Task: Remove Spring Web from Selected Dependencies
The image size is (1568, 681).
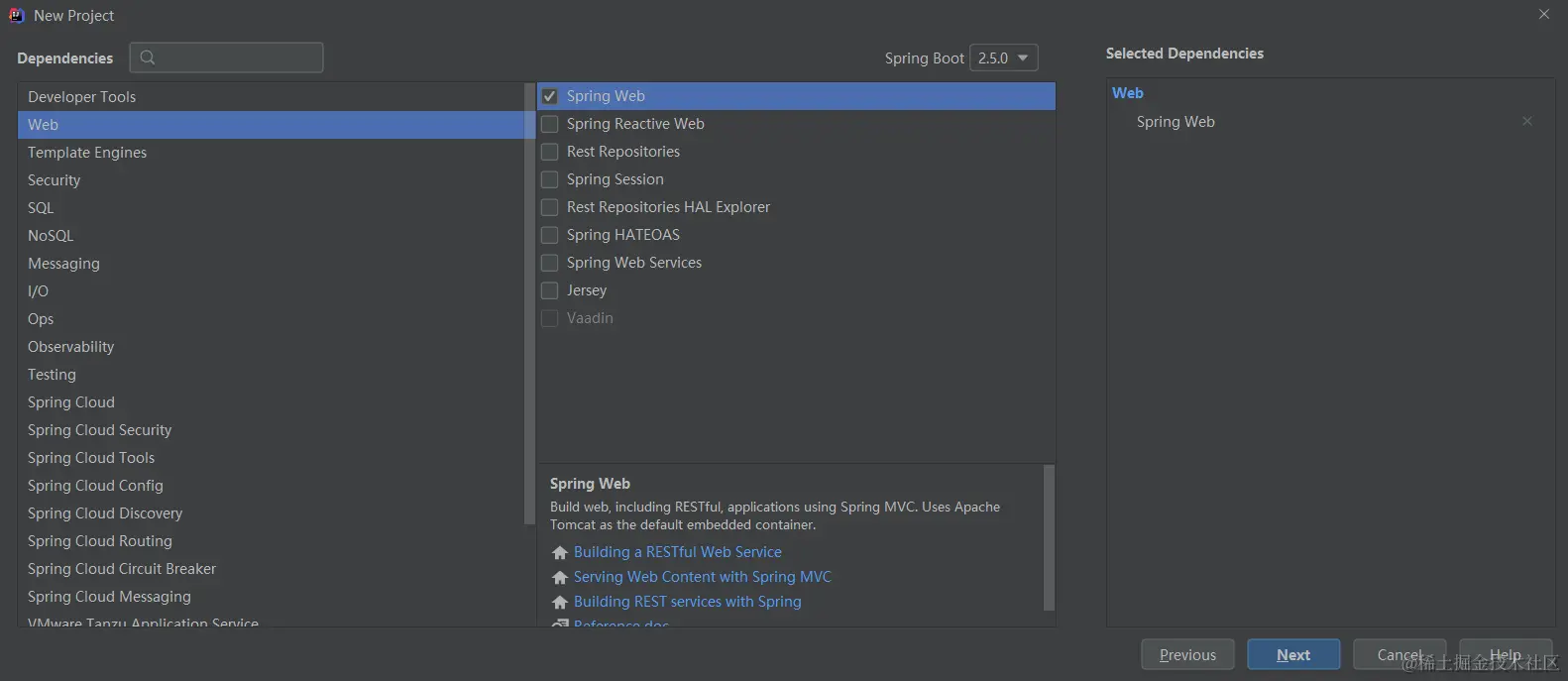Action: point(1527,121)
